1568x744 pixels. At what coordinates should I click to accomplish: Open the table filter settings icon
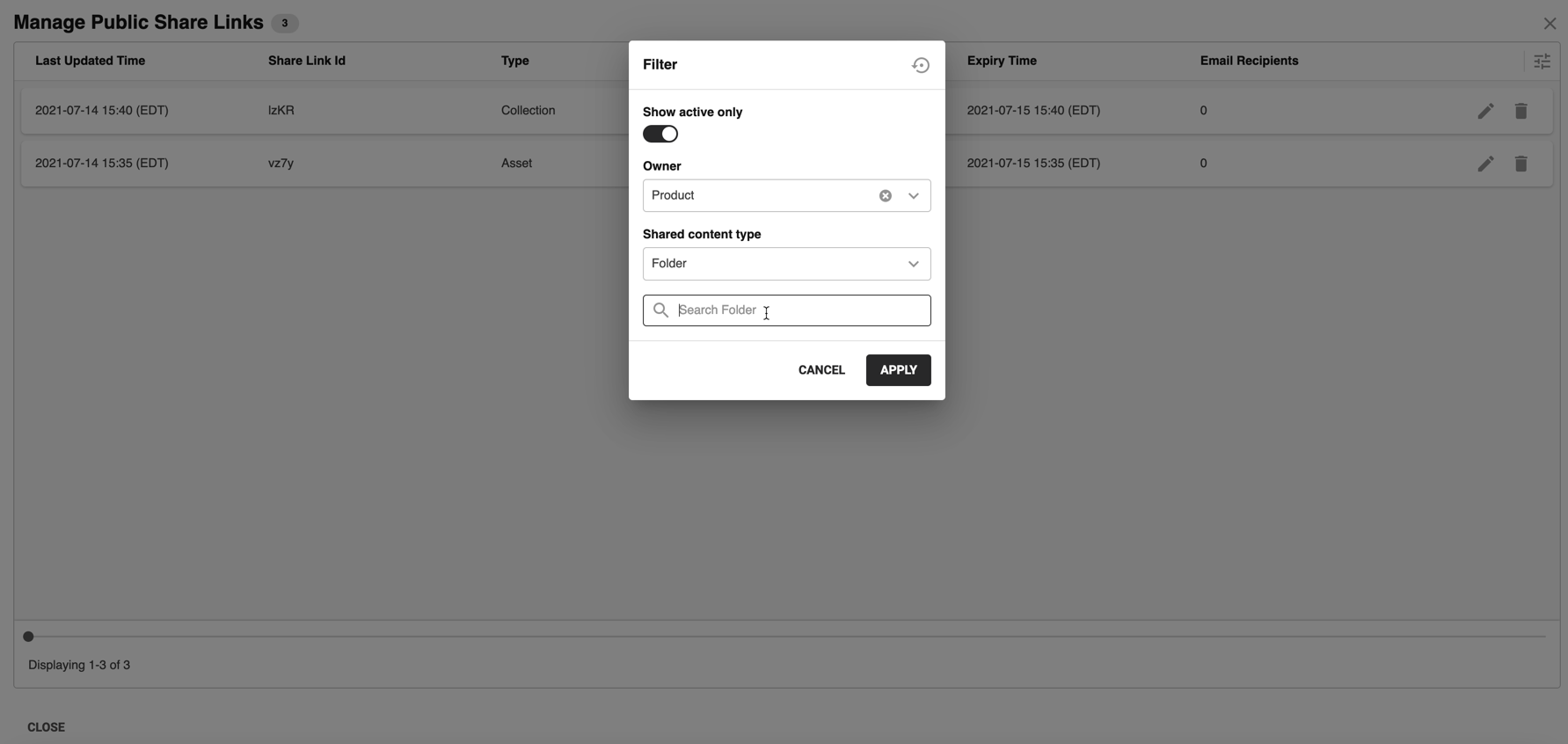click(x=1542, y=62)
